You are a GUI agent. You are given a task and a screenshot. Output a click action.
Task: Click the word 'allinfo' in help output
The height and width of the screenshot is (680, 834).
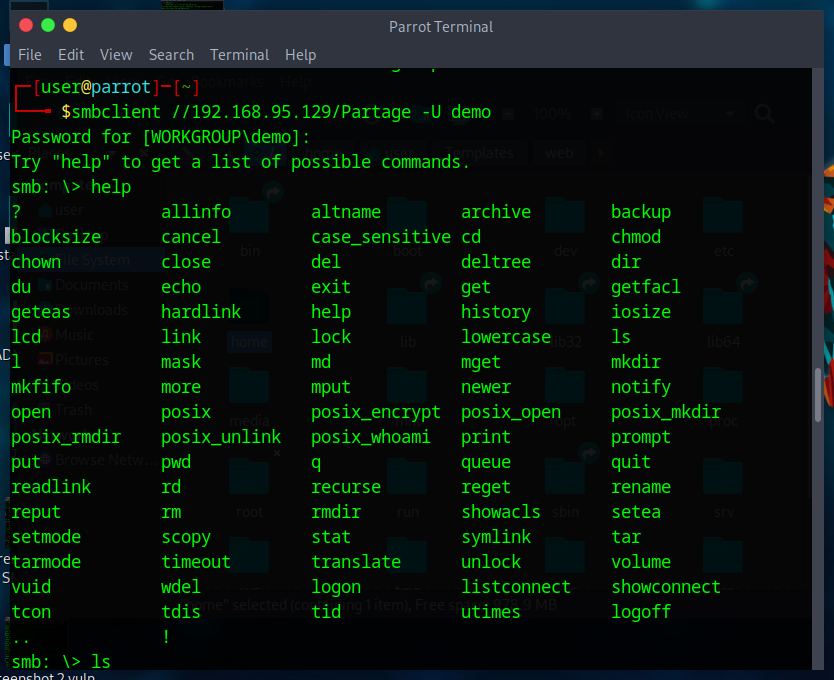[x=196, y=212]
